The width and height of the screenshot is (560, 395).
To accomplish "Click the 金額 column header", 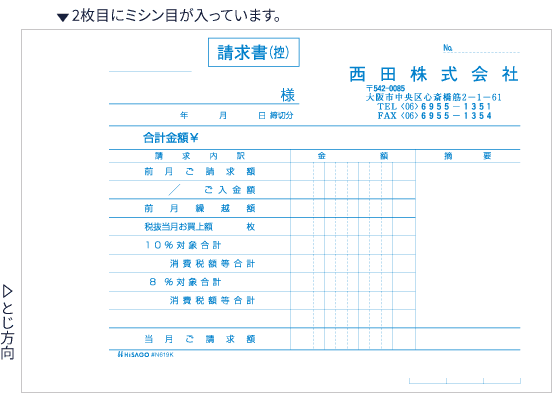I will pos(353,156).
